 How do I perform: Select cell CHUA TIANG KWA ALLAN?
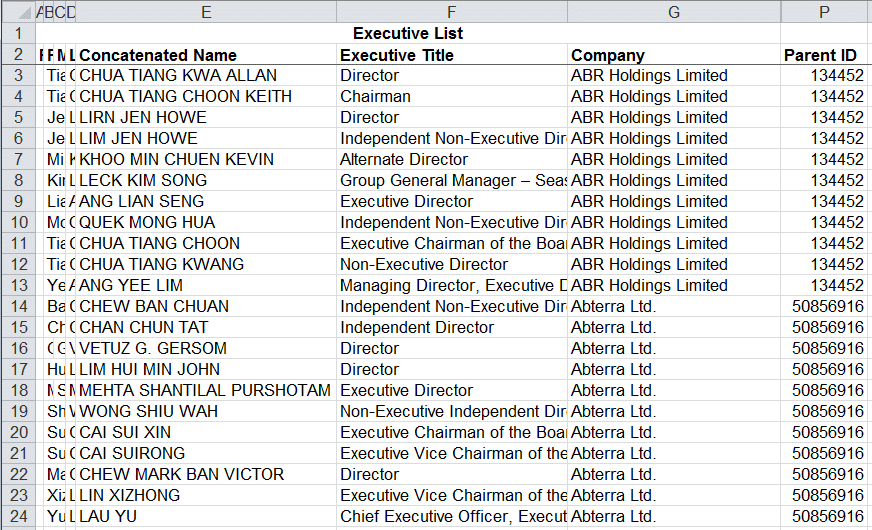click(206, 76)
